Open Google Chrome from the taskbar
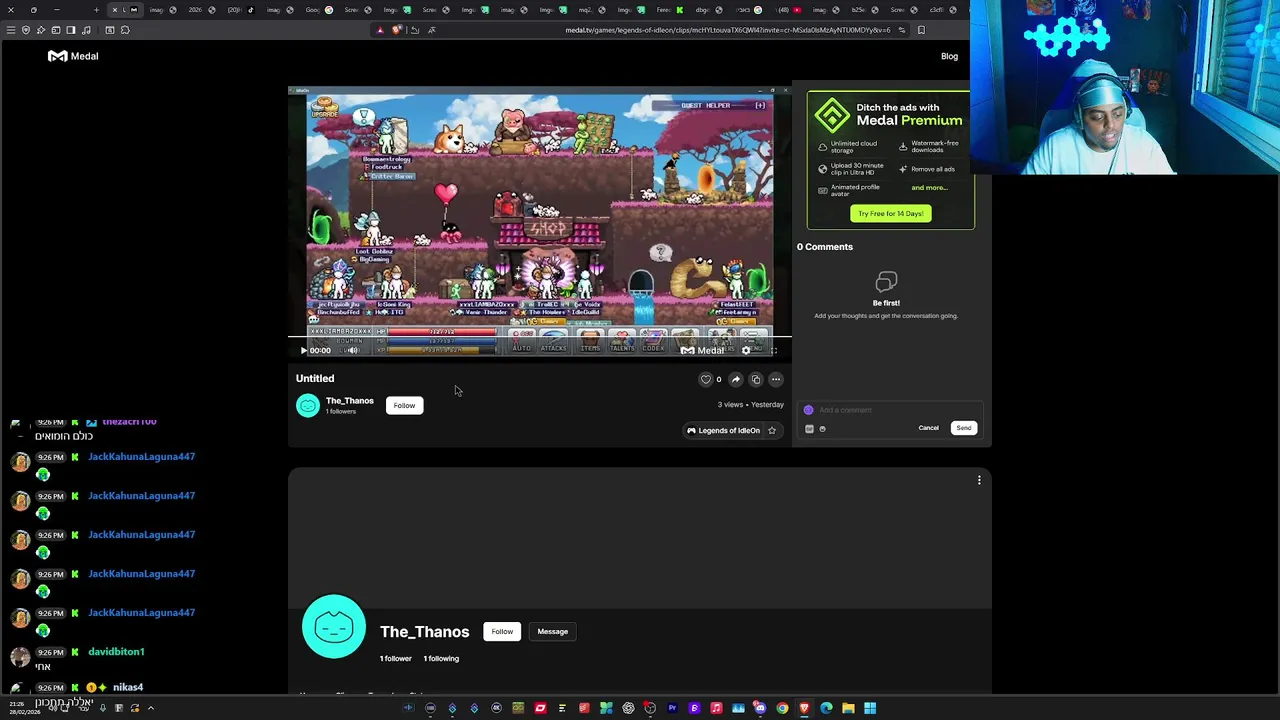Image resolution: width=1280 pixels, height=720 pixels. tap(782, 708)
